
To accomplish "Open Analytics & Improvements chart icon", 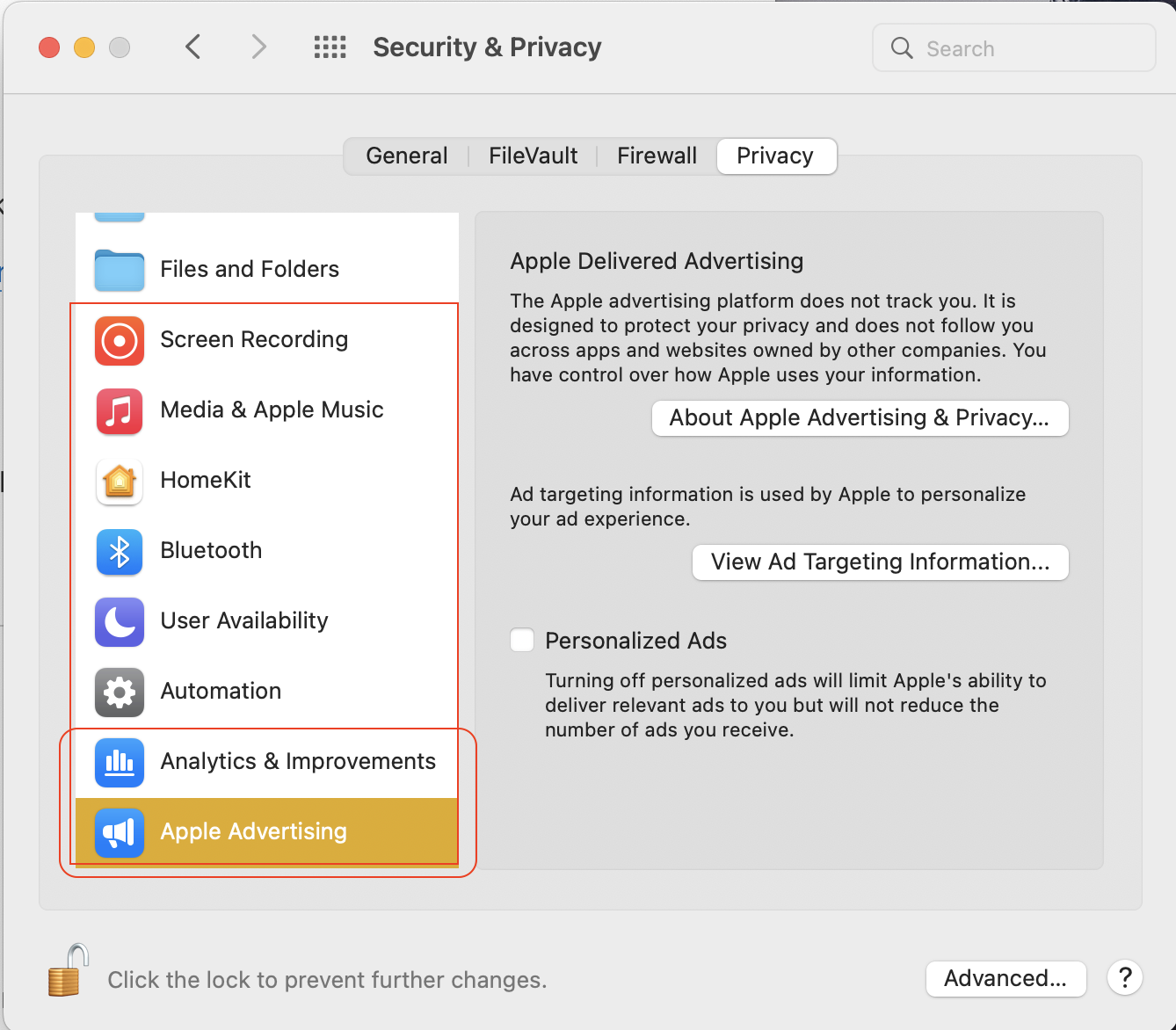I will tap(120, 762).
